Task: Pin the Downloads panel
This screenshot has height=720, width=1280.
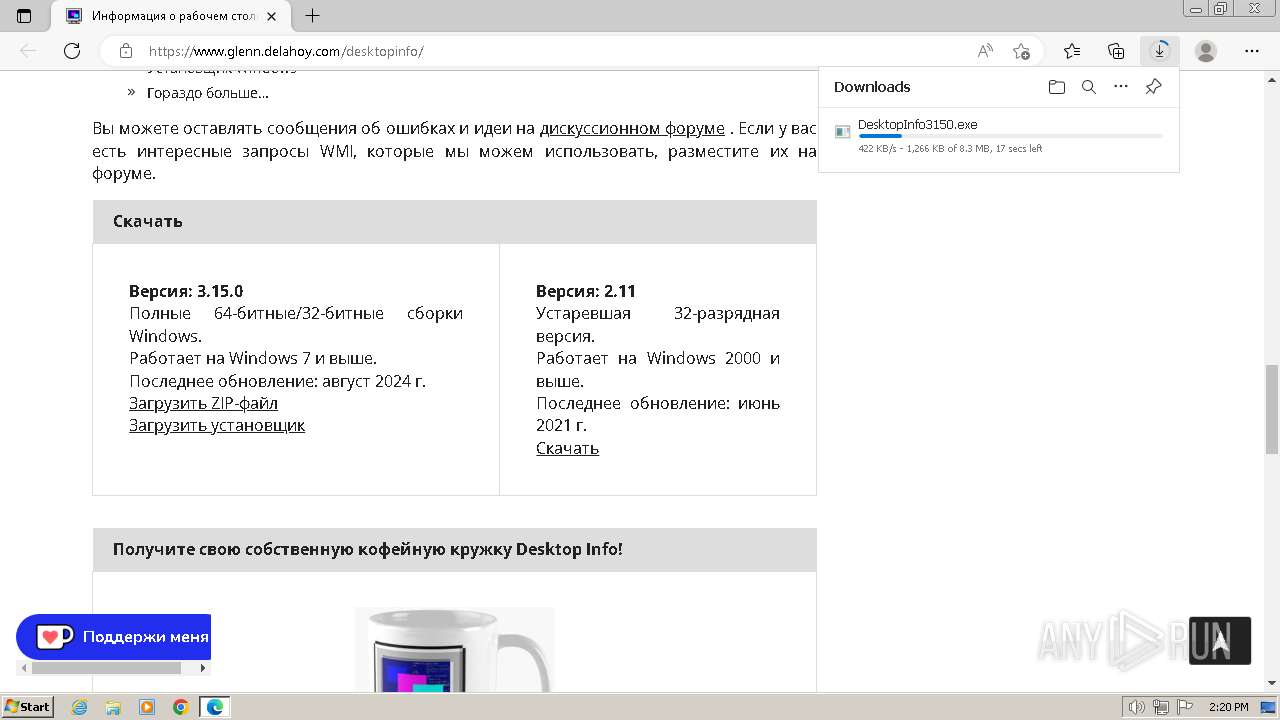Action: (1153, 87)
